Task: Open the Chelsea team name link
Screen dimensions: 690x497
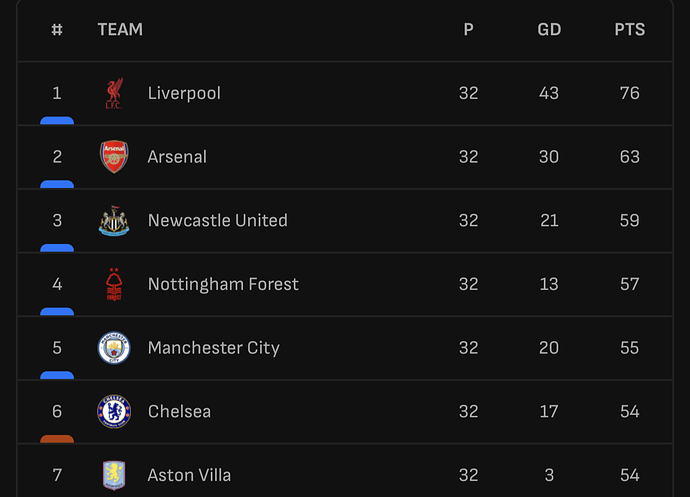Action: [179, 412]
